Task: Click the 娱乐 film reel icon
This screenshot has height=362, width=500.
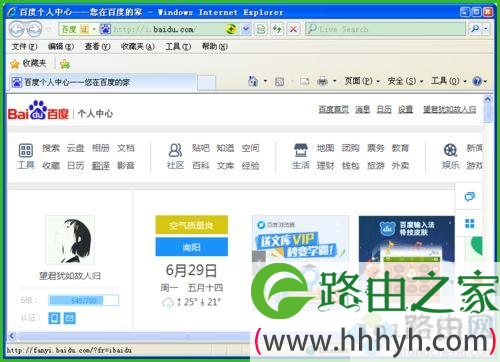Action: coord(450,150)
